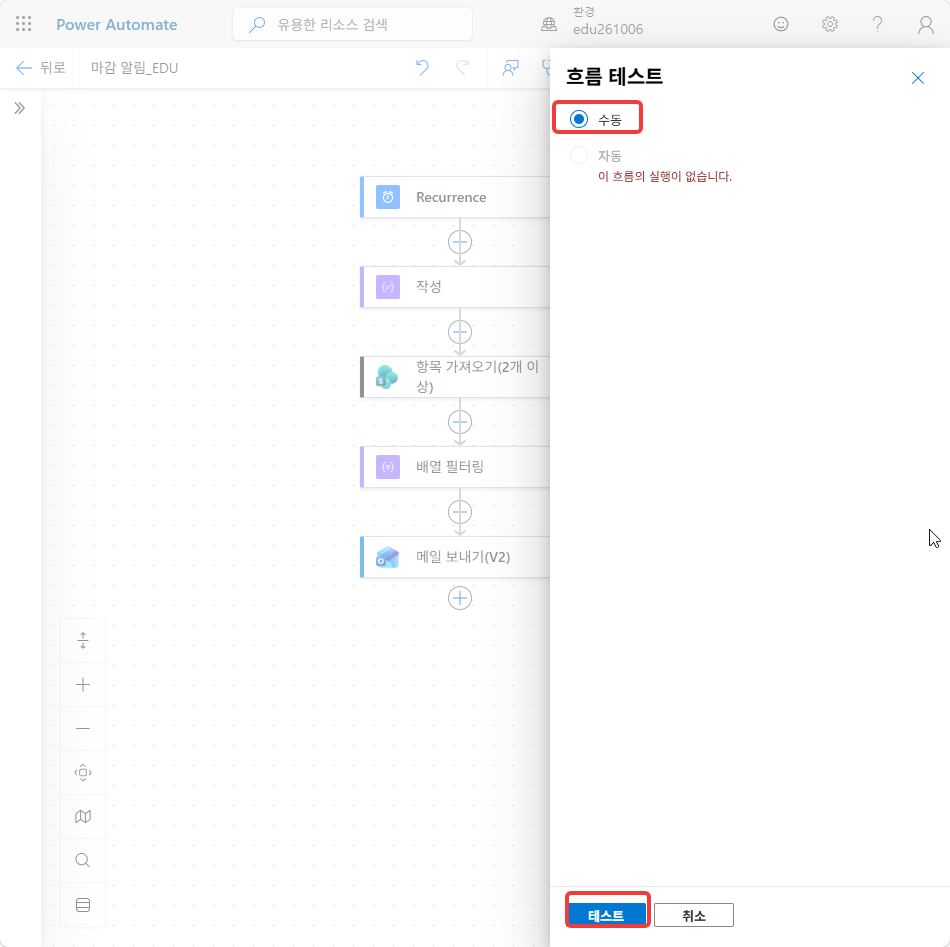Image resolution: width=950 pixels, height=947 pixels.
Task: Click the redo arrow icon
Action: click(463, 68)
